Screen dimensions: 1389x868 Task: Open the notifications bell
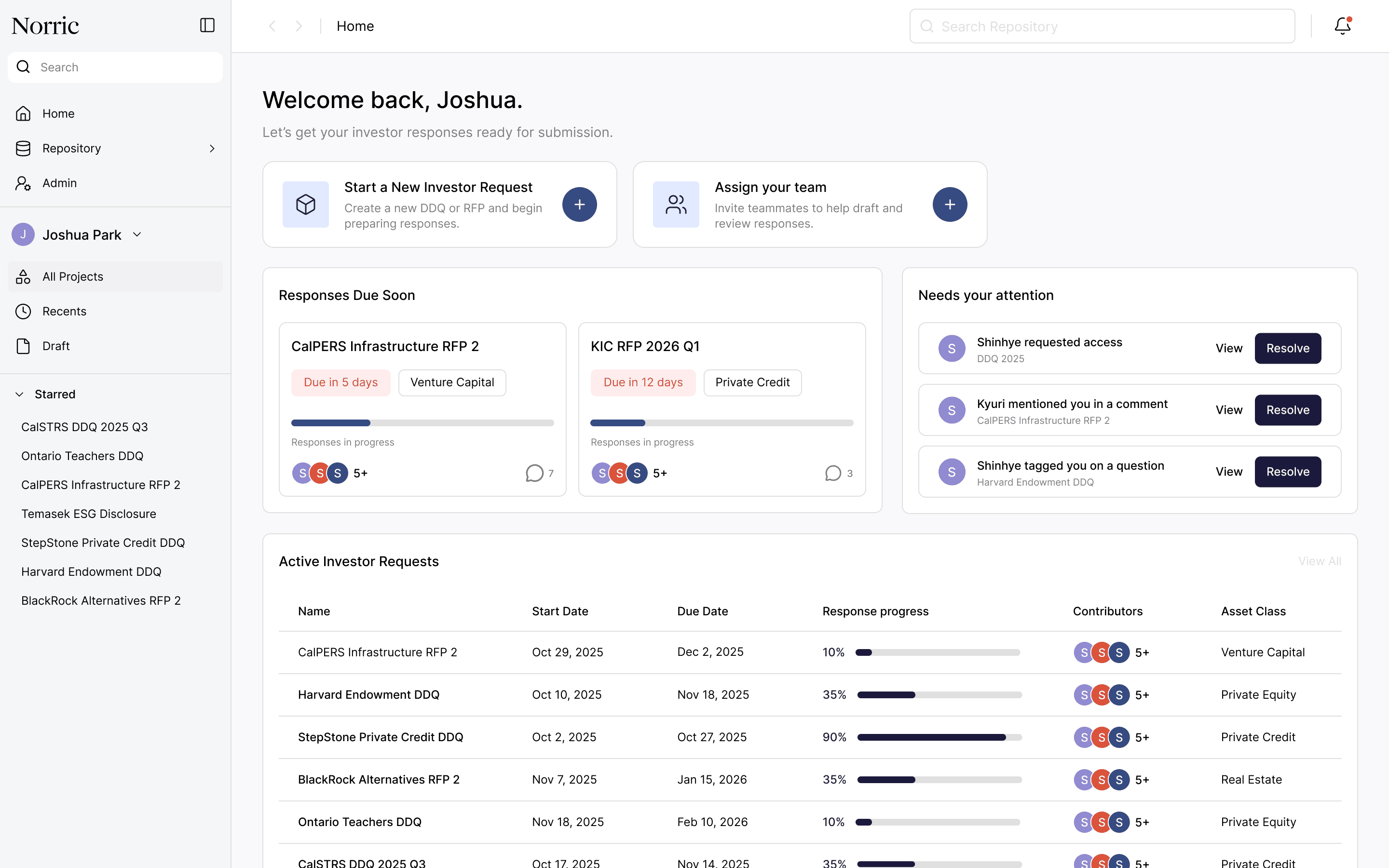[1342, 26]
